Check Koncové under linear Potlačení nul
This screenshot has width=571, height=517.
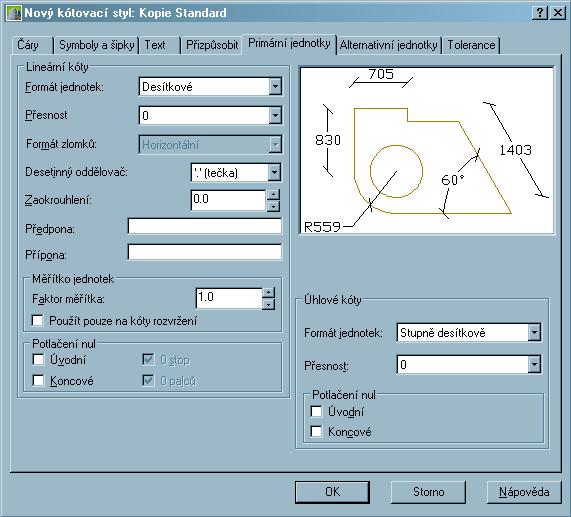click(38, 381)
